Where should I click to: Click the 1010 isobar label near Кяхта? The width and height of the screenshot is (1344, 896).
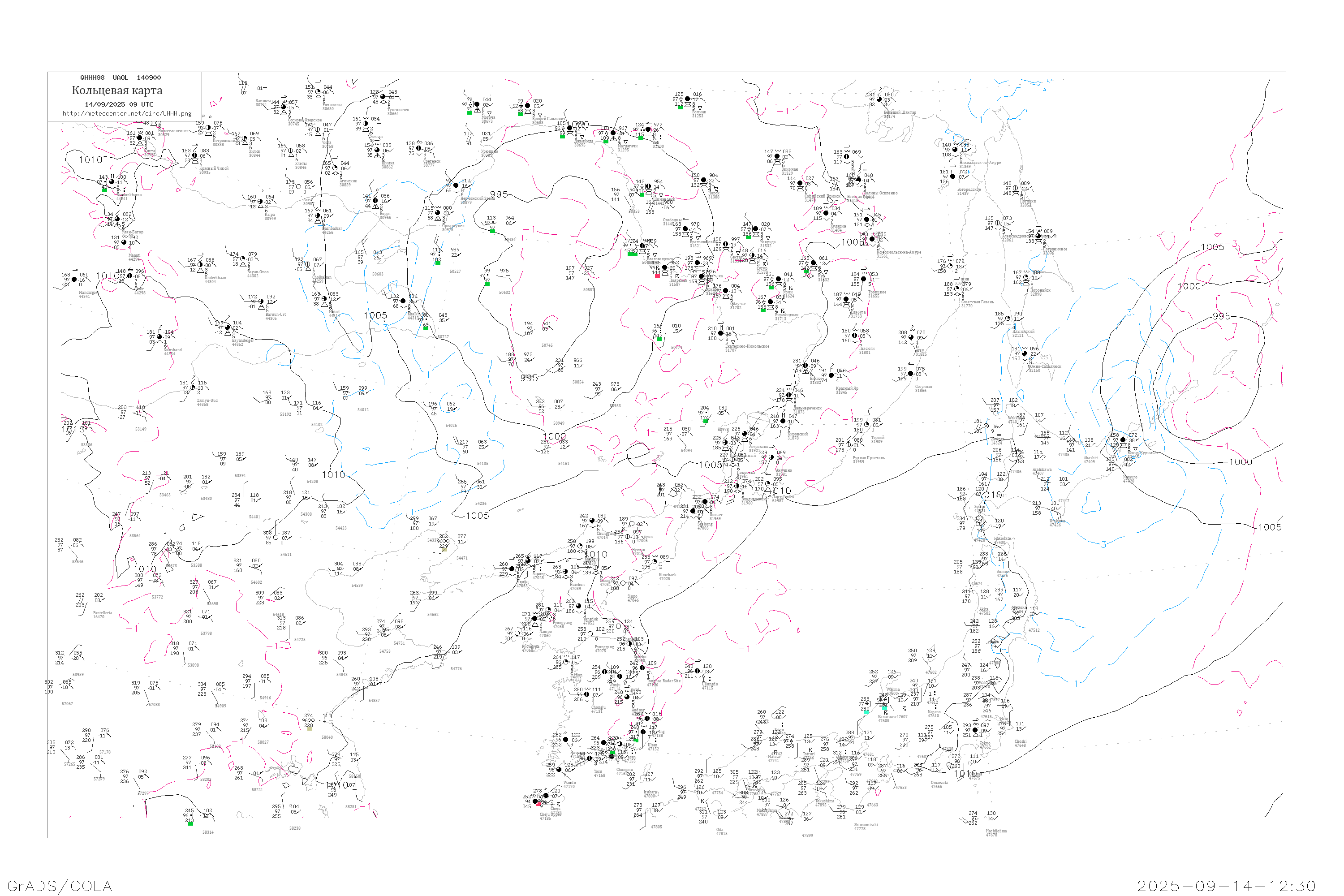(x=90, y=160)
